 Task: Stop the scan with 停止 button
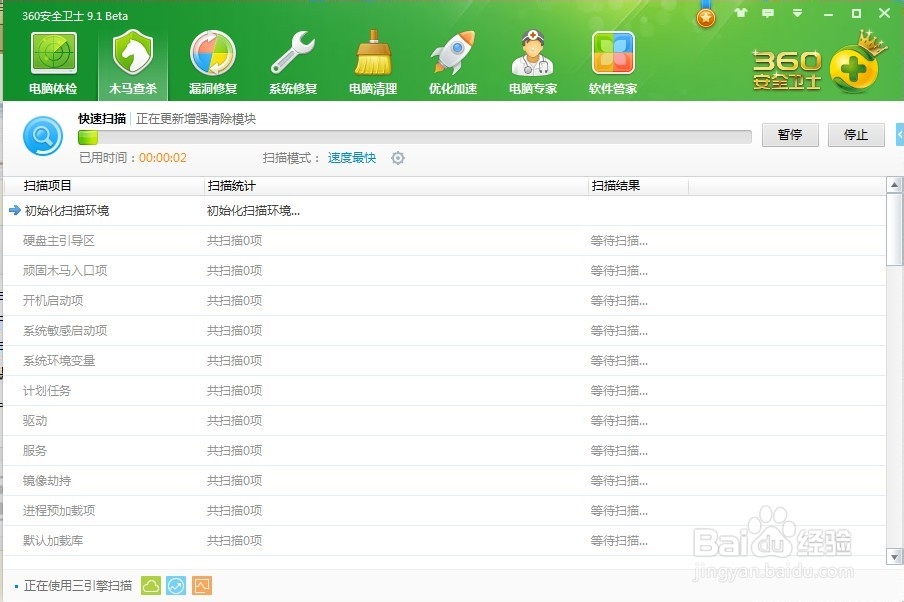(856, 135)
